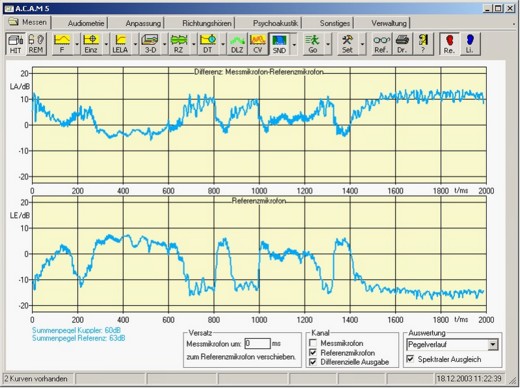Click Summenpegel Referenz: 63dB text
Screen dimensions: 520x388
[x=79, y=338]
